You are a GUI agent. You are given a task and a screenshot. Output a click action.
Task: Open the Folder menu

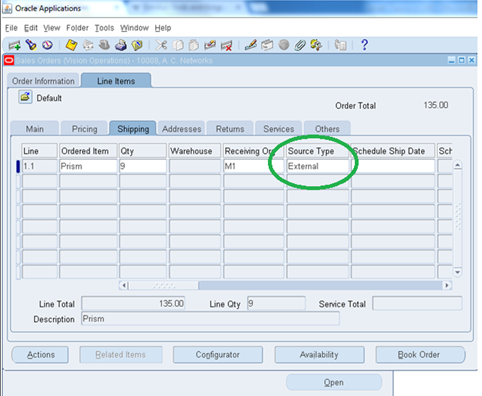77,28
